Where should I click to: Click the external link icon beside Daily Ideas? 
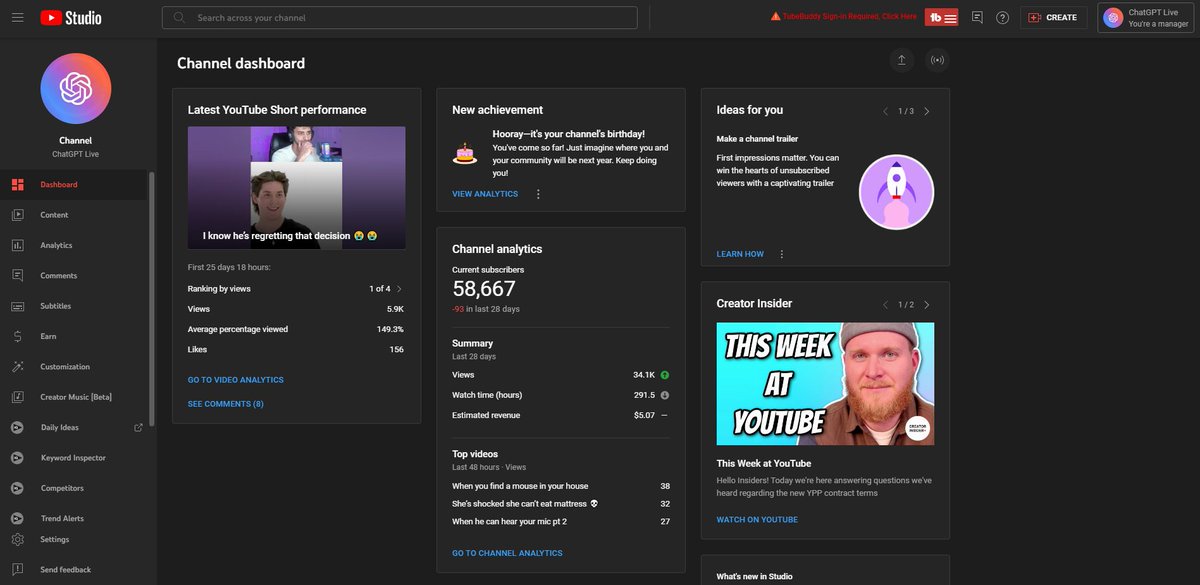pos(138,428)
